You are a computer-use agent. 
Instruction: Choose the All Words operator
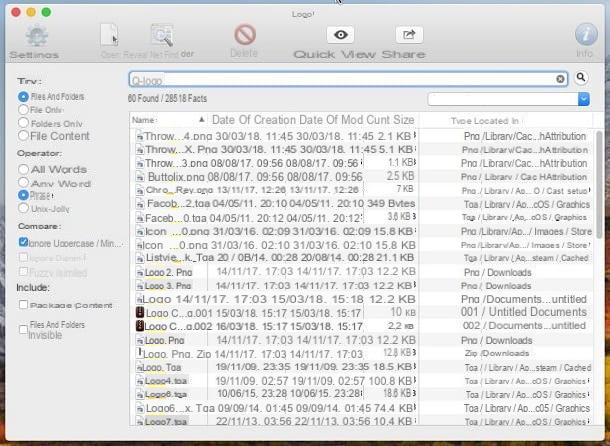pyautogui.click(x=23, y=169)
